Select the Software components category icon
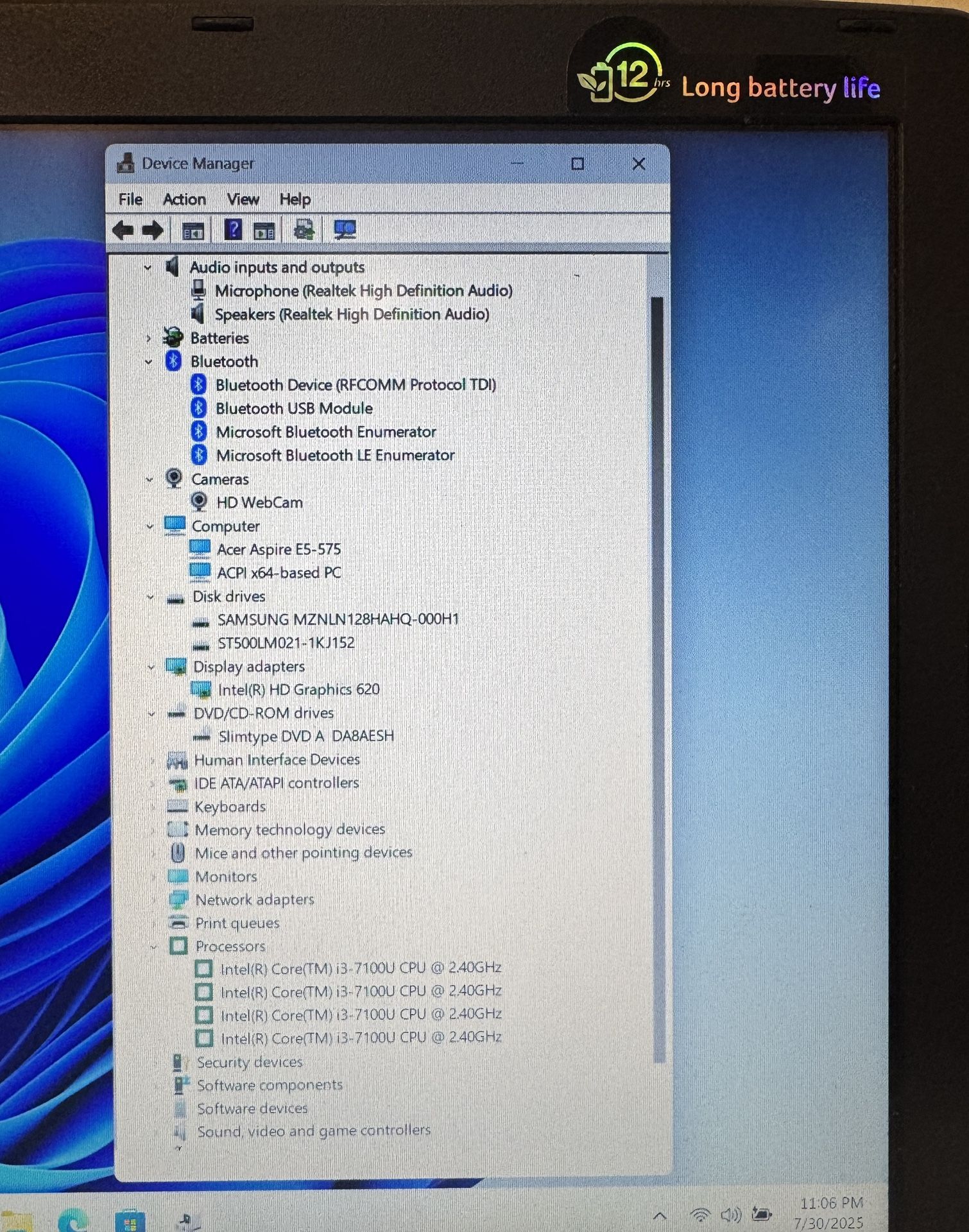The image size is (969, 1232). tap(182, 1085)
